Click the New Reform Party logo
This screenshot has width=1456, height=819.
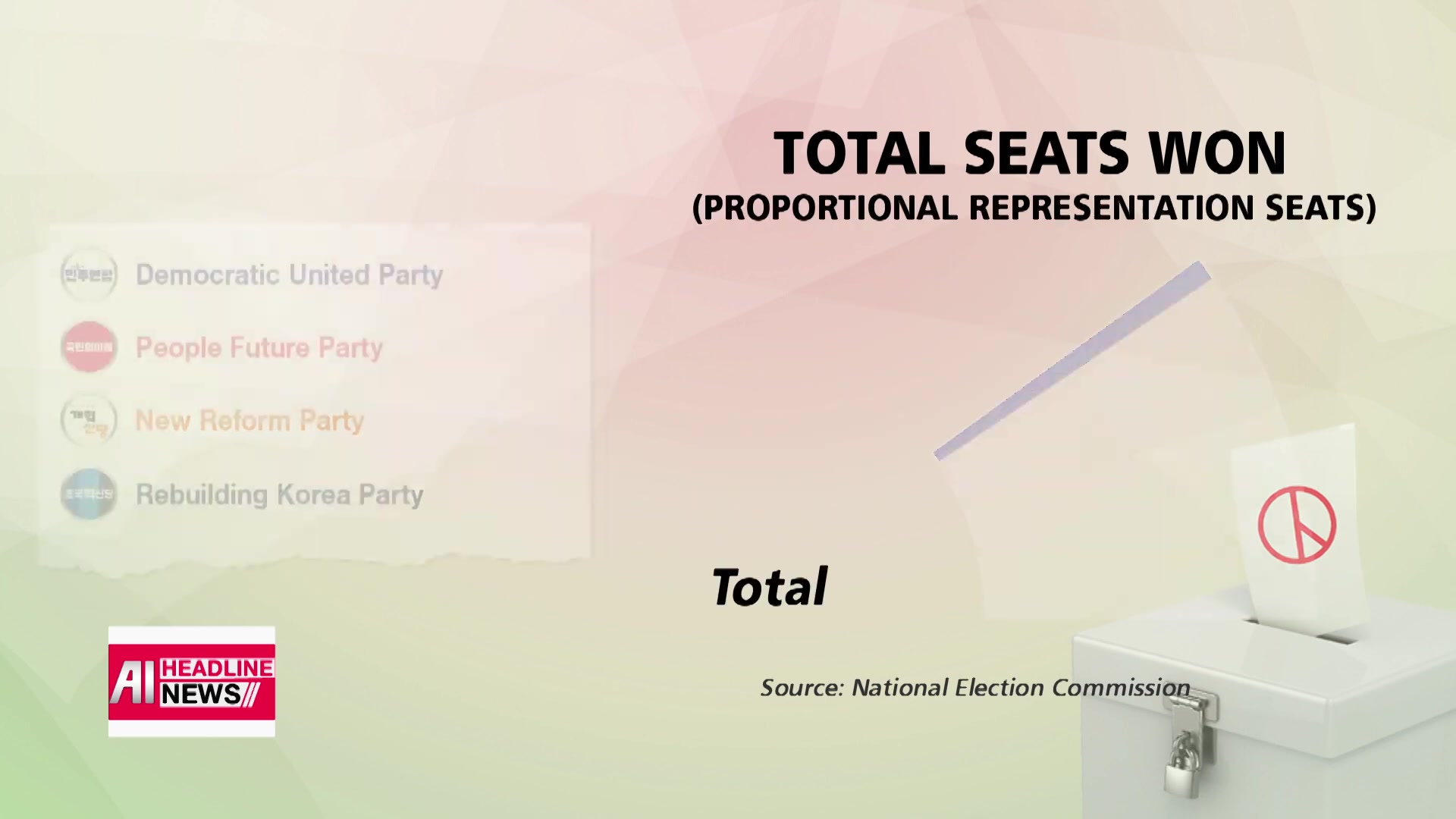89,420
